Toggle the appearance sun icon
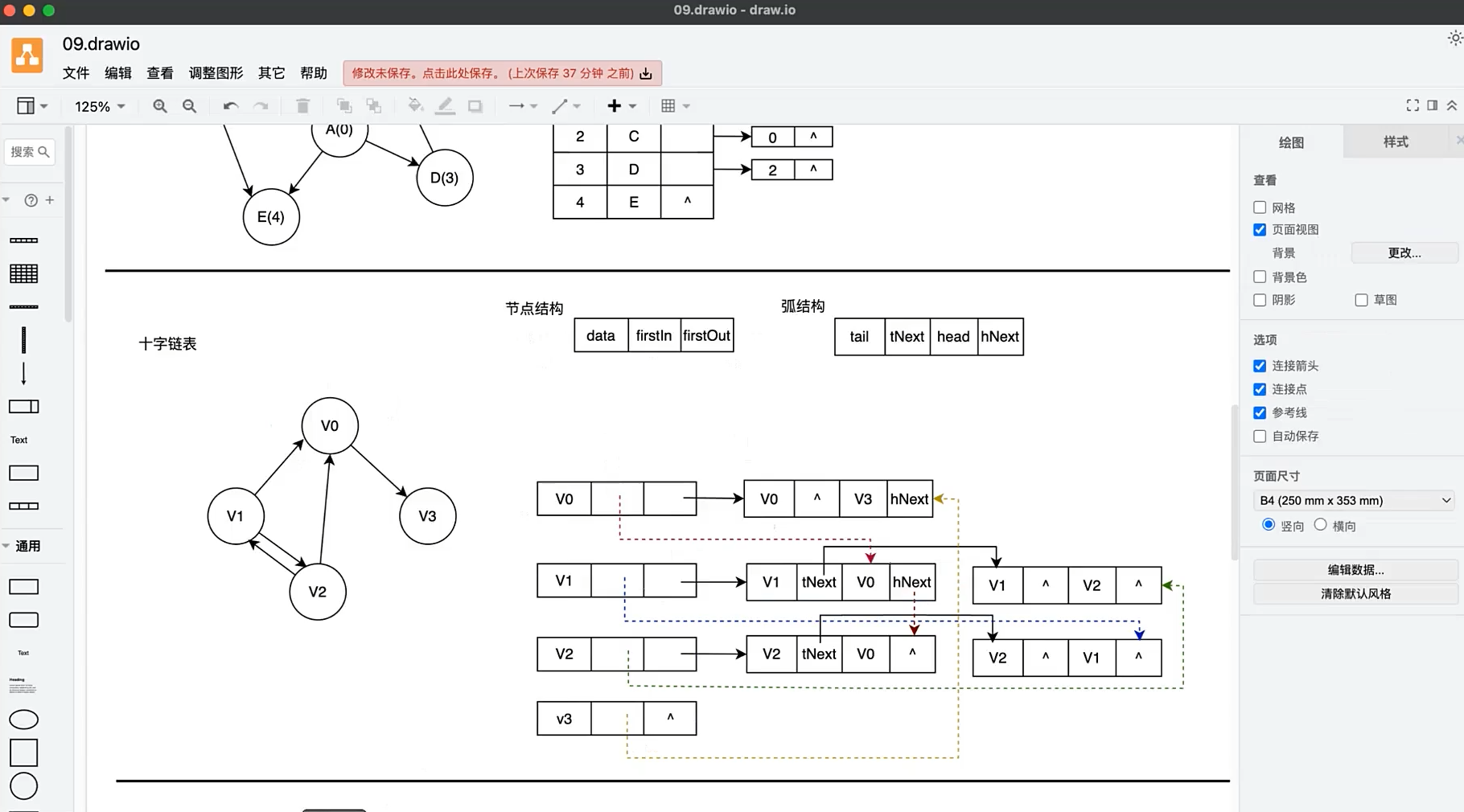1464x812 pixels. click(x=1454, y=39)
